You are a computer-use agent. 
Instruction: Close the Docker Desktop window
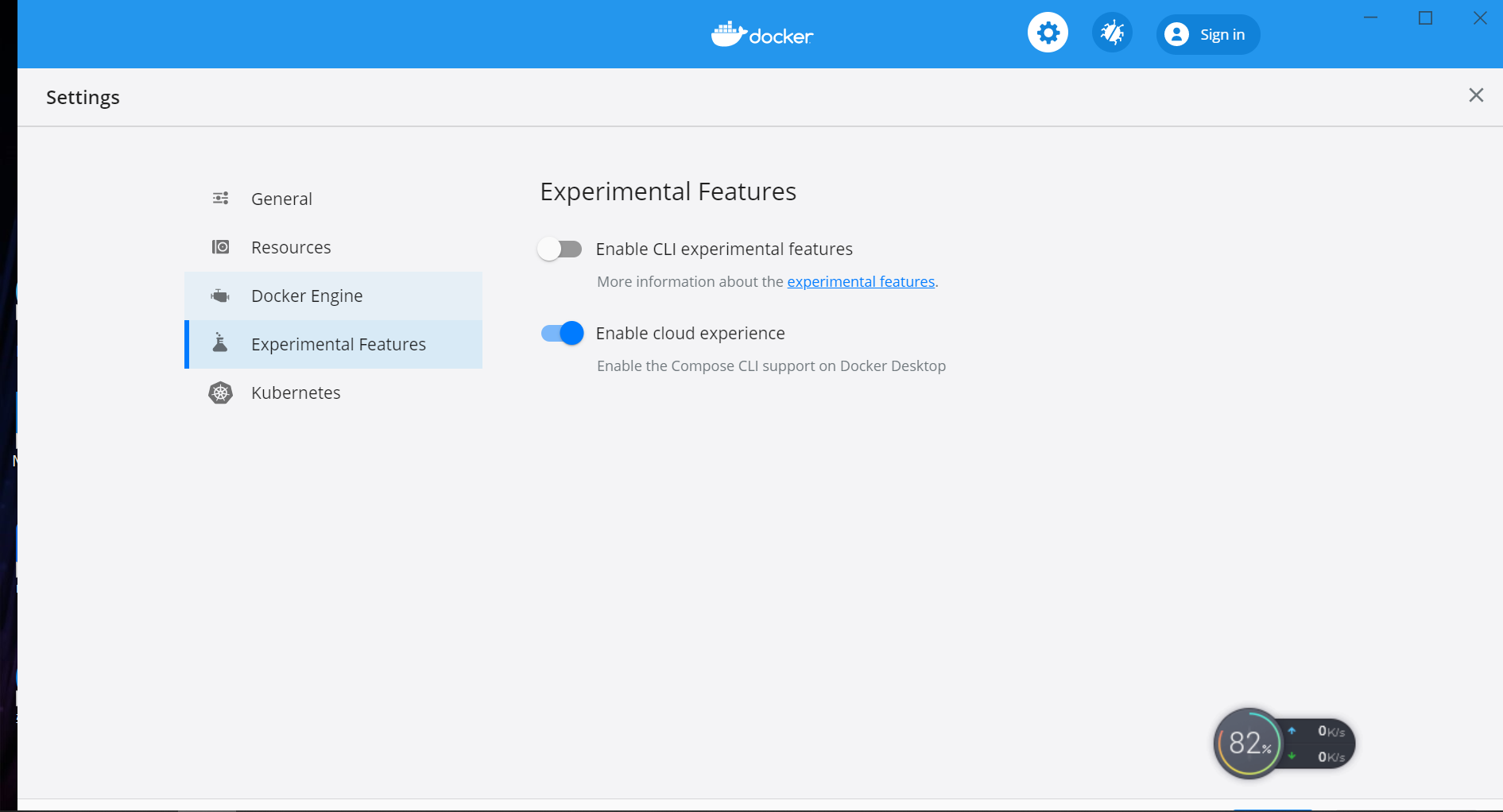1479,17
